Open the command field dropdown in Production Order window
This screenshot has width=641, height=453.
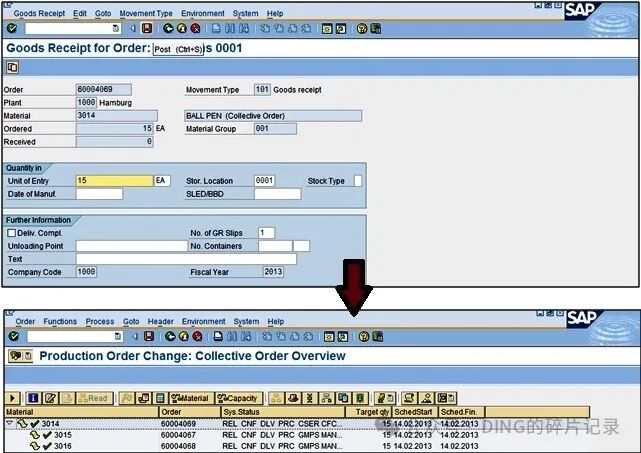[x=118, y=336]
